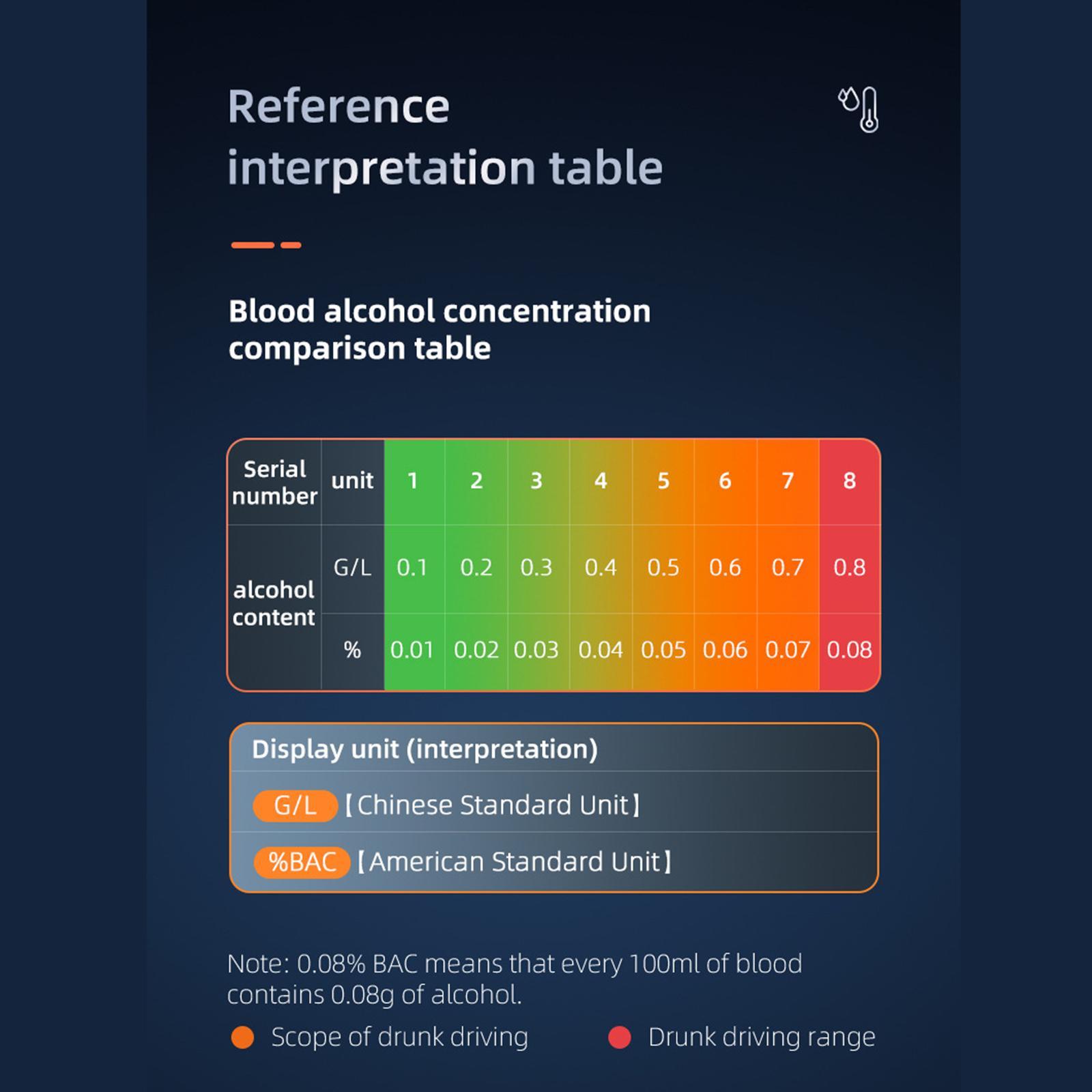Screen dimensions: 1092x1092
Task: Click the green serial number 1 cell
Action: pos(414,482)
